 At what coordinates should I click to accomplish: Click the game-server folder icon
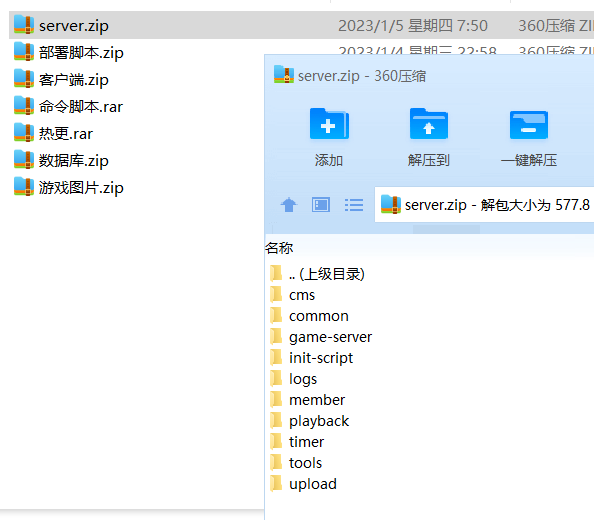[276, 336]
